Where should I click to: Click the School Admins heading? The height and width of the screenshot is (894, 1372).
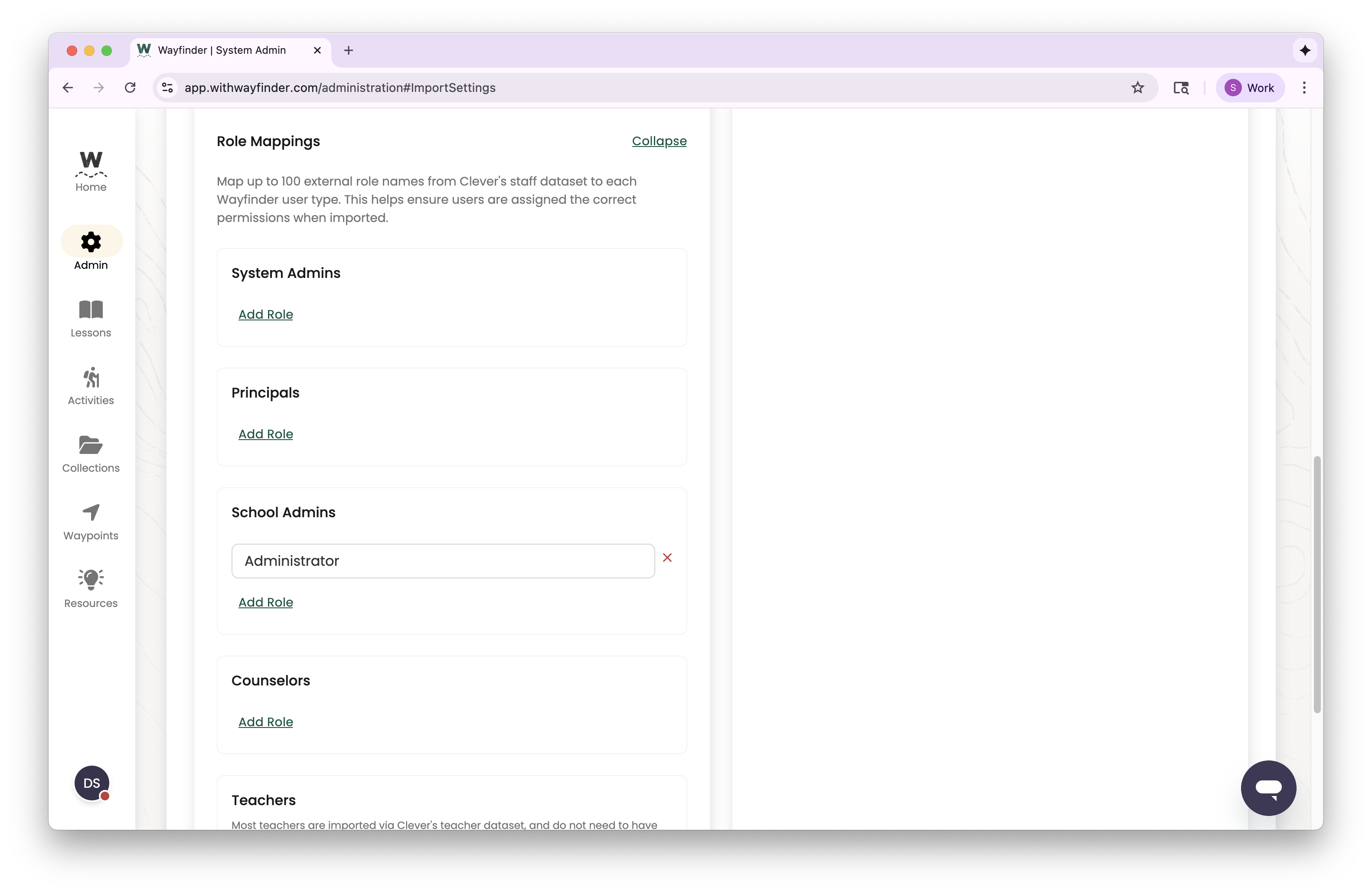283,512
